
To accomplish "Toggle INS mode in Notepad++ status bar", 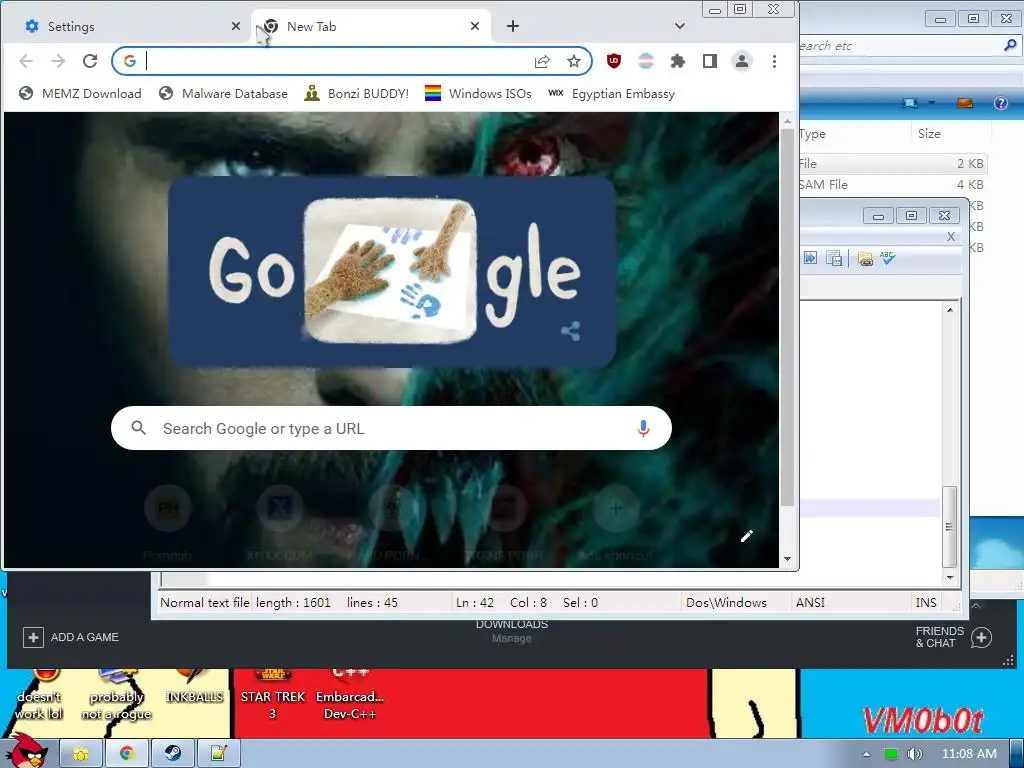I will click(926, 603).
